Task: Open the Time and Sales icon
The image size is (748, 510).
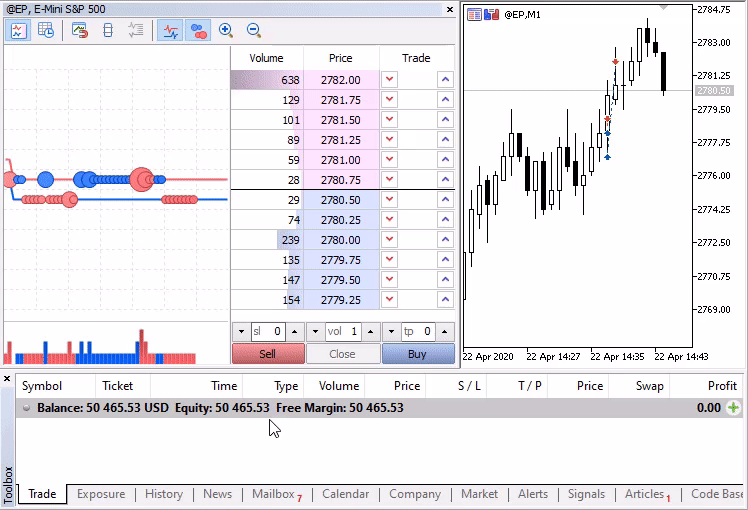Action: pyautogui.click(x=46, y=31)
